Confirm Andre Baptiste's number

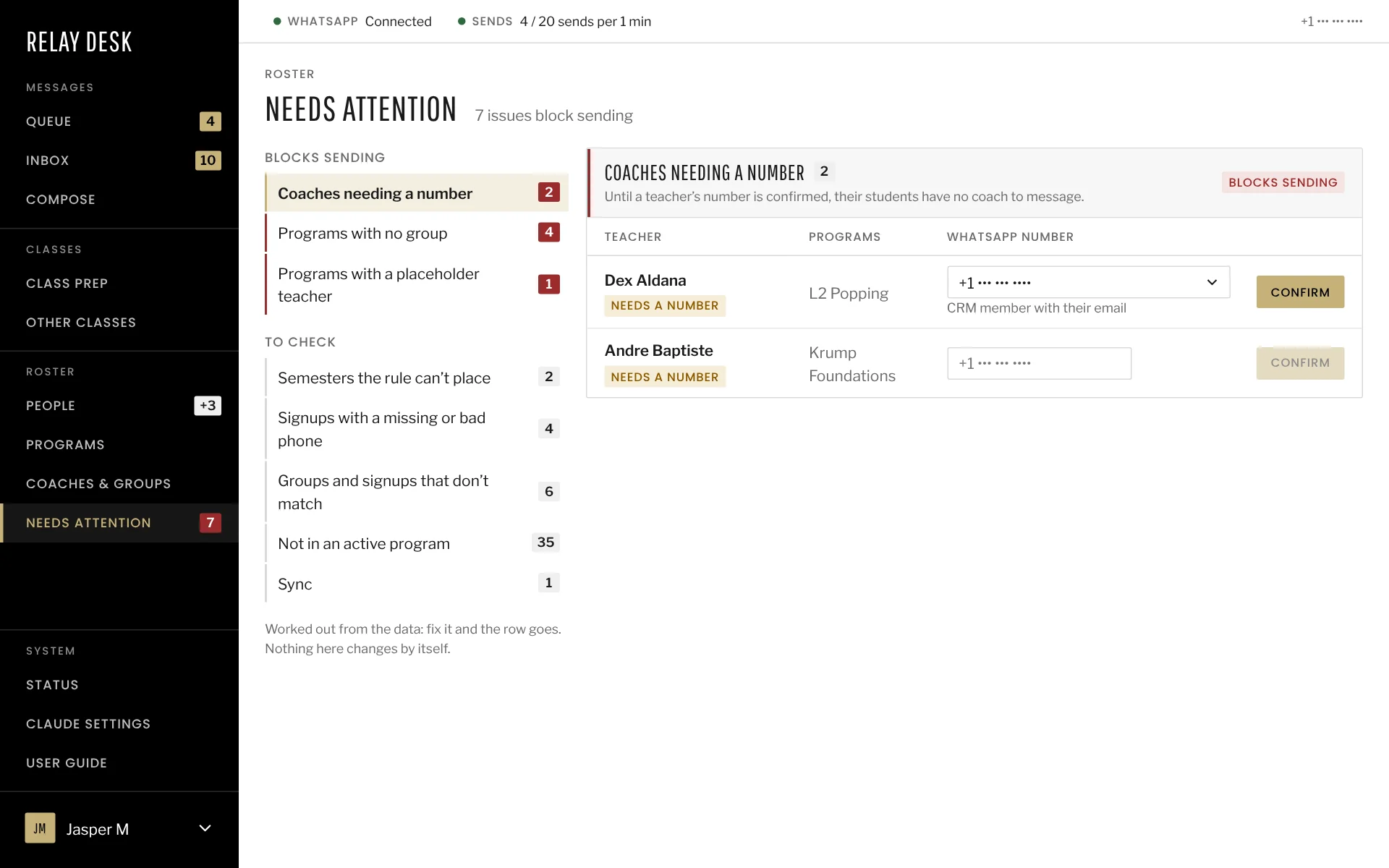(1300, 363)
